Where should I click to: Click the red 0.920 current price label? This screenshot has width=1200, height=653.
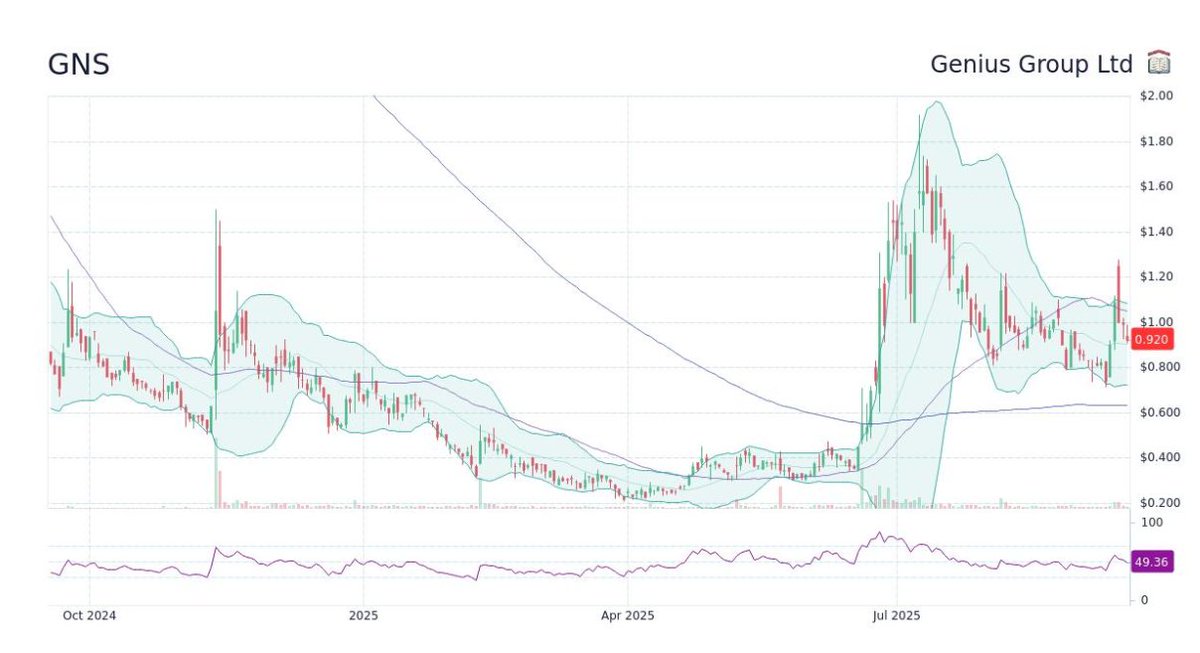point(1150,340)
